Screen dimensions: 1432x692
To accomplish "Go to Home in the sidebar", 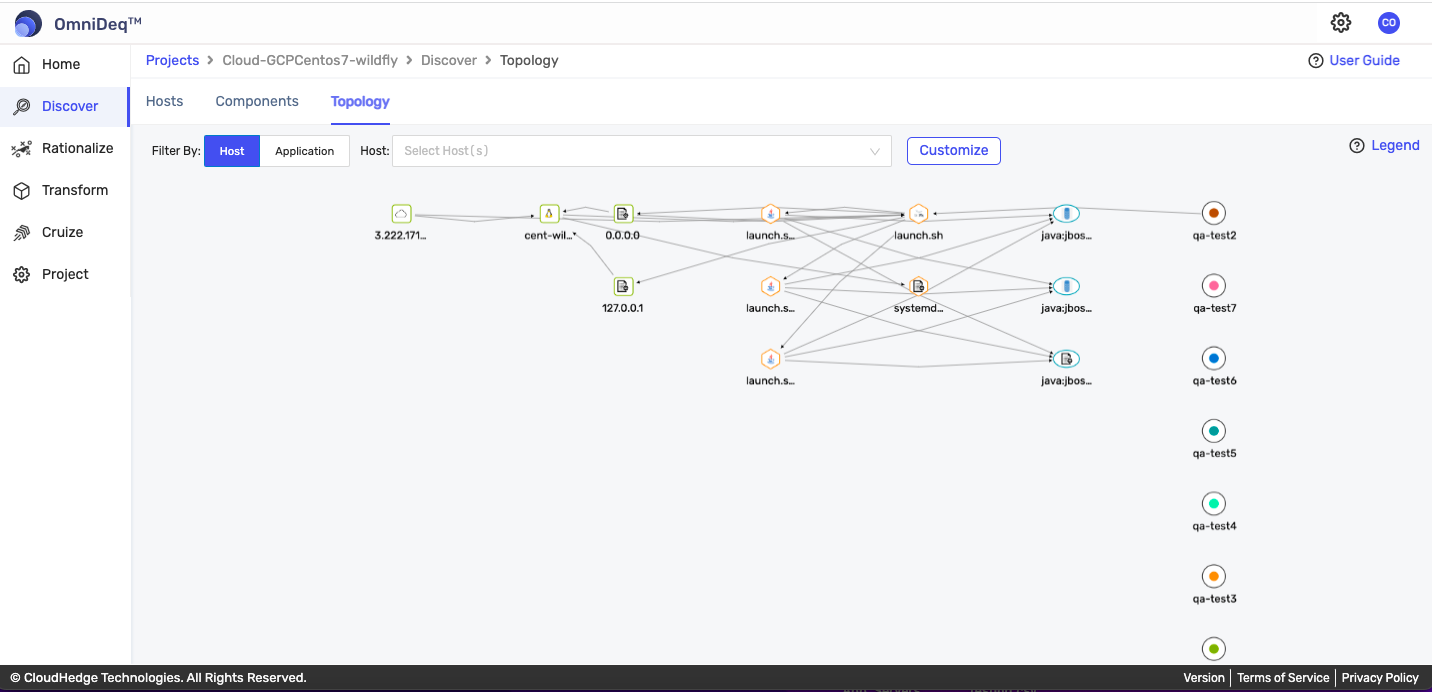I will pos(61,64).
